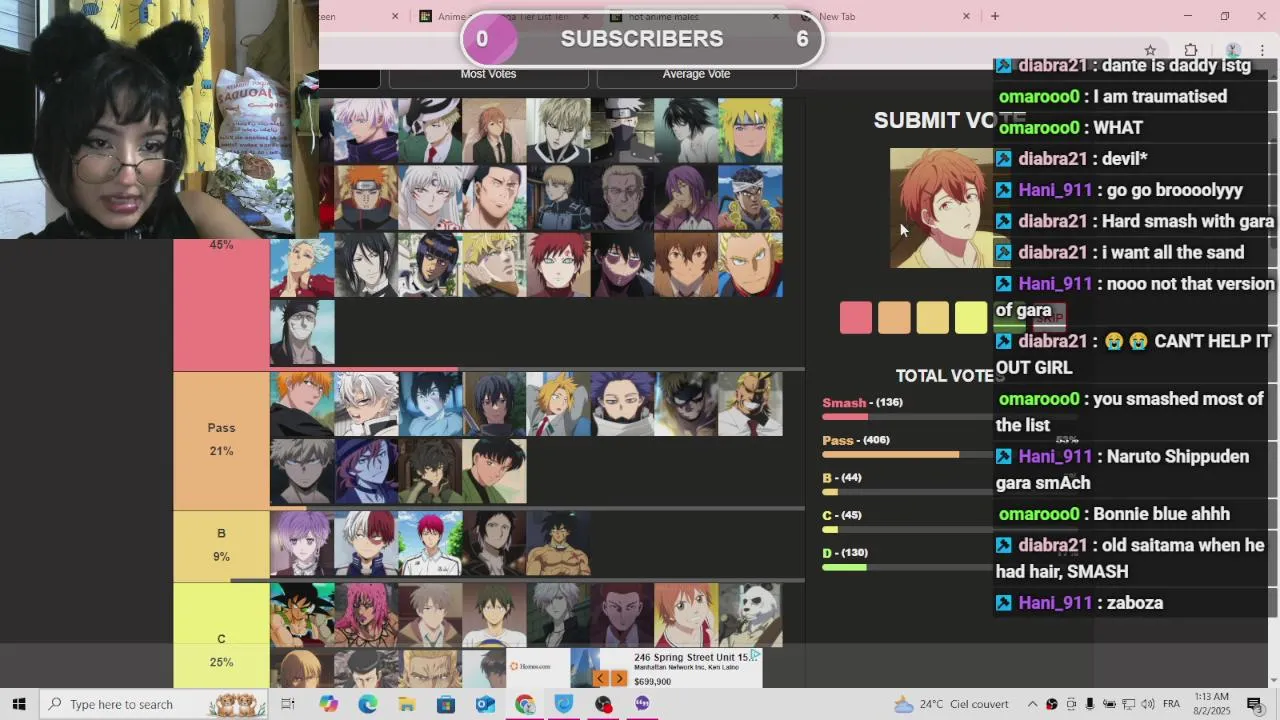
Task: Select shirtless Broly thumbnail in B tier
Action: 558,544
